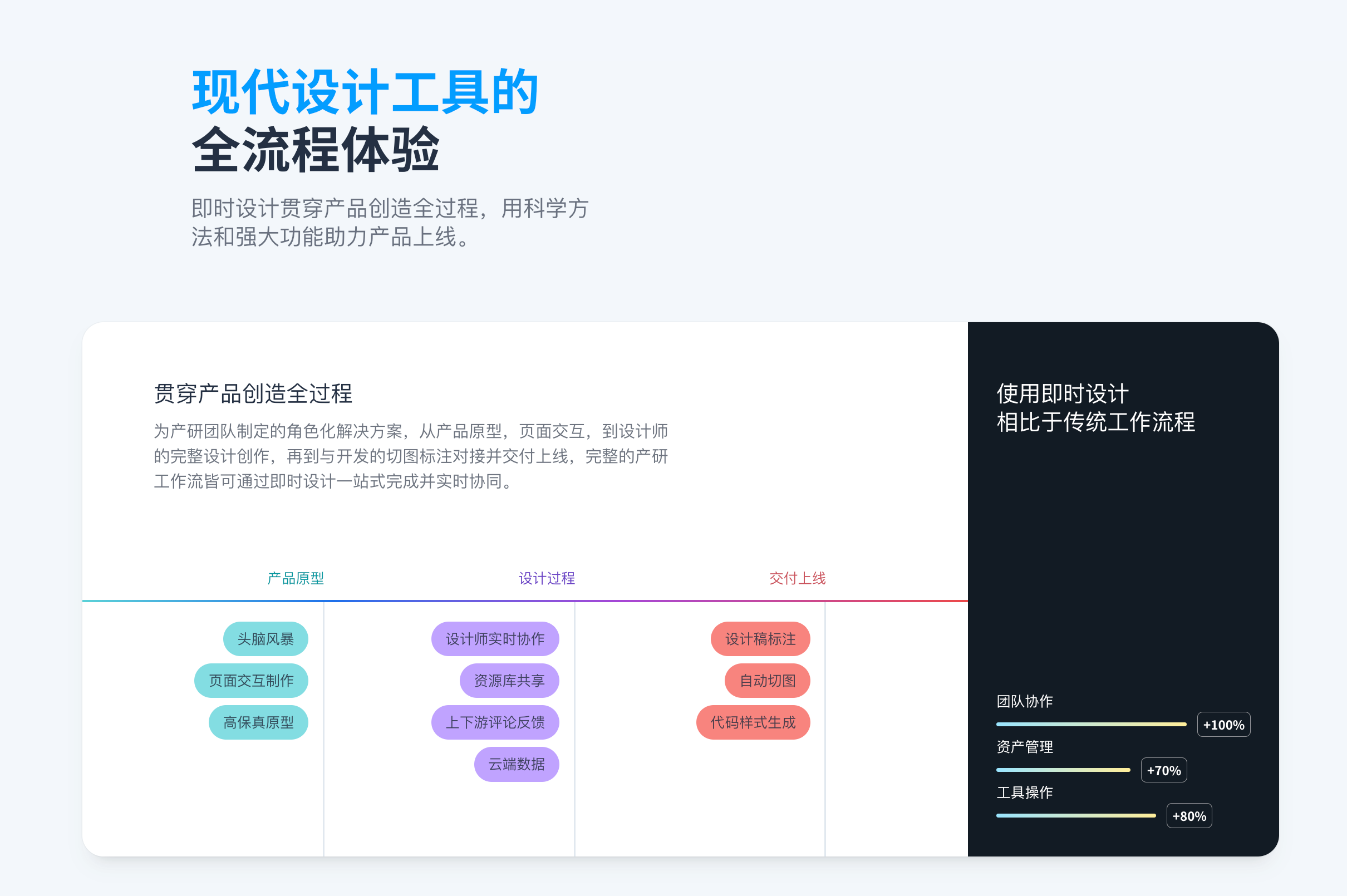Click the 工具操作 label

(x=1025, y=792)
